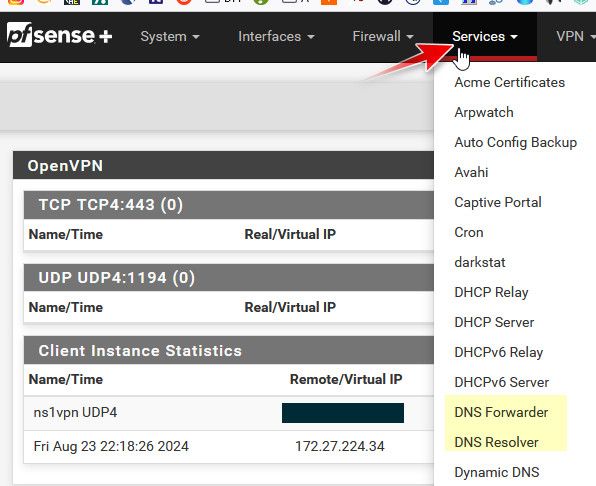Open DHCP Server settings
This screenshot has width=596, height=486.
click(494, 323)
